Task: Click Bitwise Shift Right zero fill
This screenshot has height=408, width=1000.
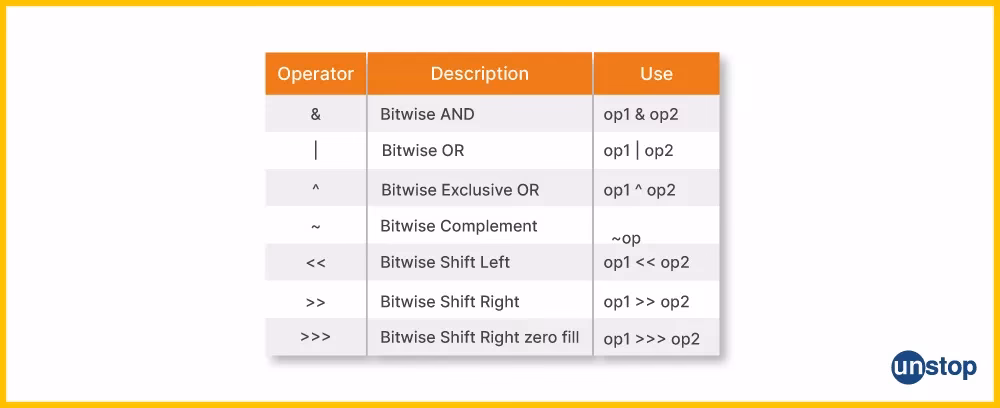Action: (479, 337)
